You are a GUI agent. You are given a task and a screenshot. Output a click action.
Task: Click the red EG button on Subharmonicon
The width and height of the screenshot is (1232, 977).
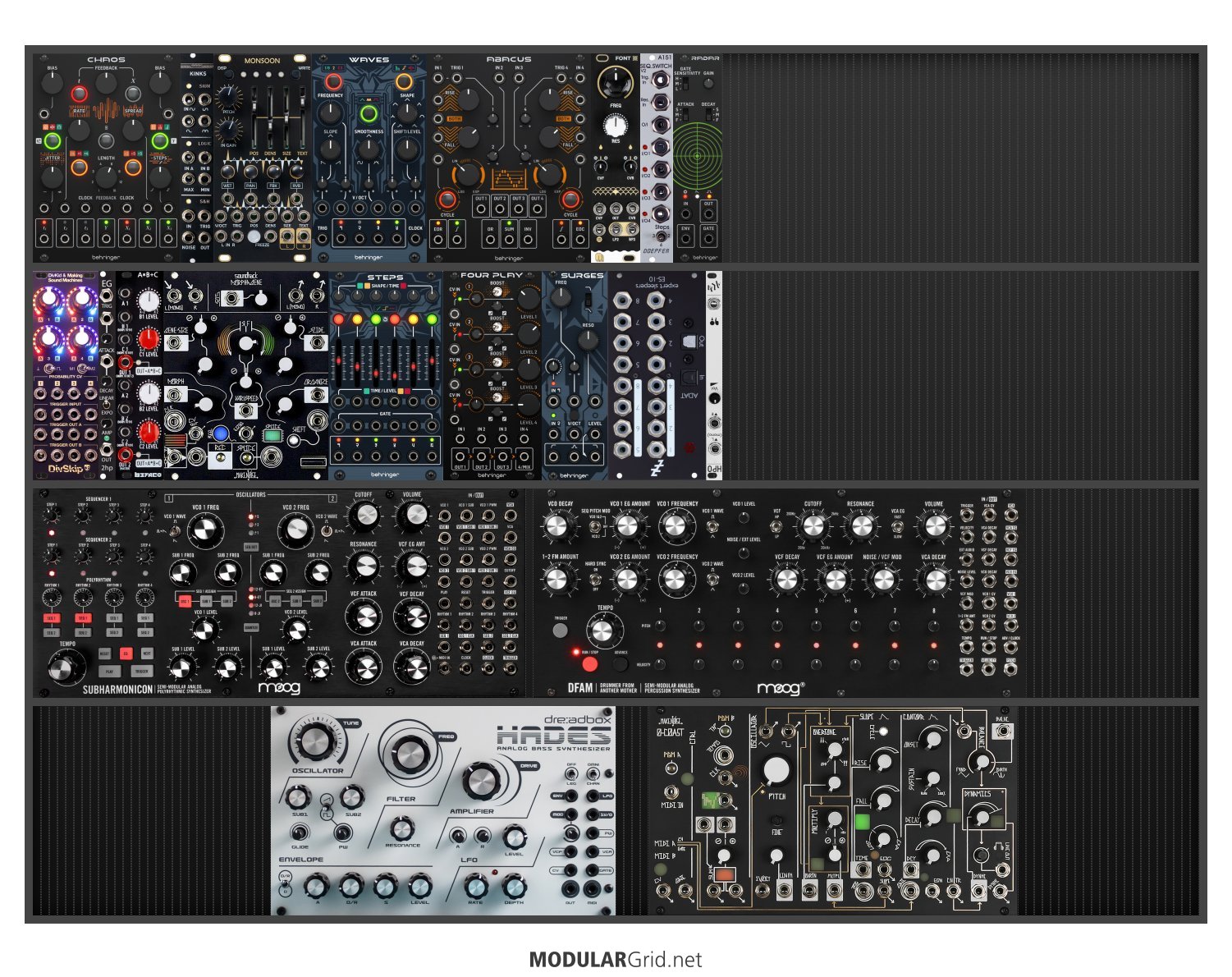point(126,654)
